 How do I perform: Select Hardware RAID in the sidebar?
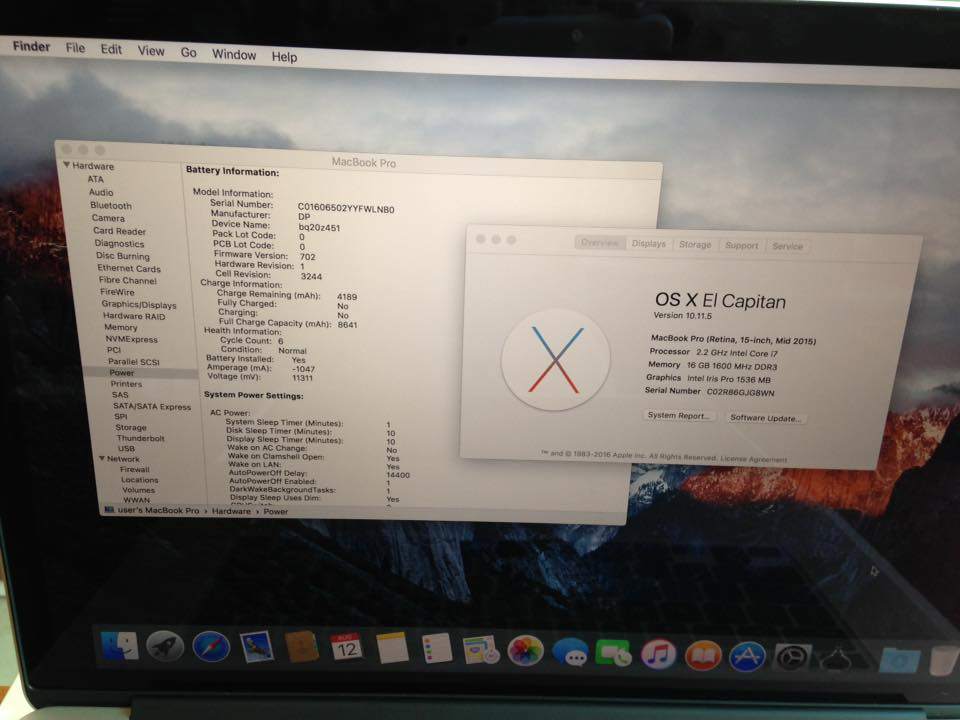[x=134, y=316]
